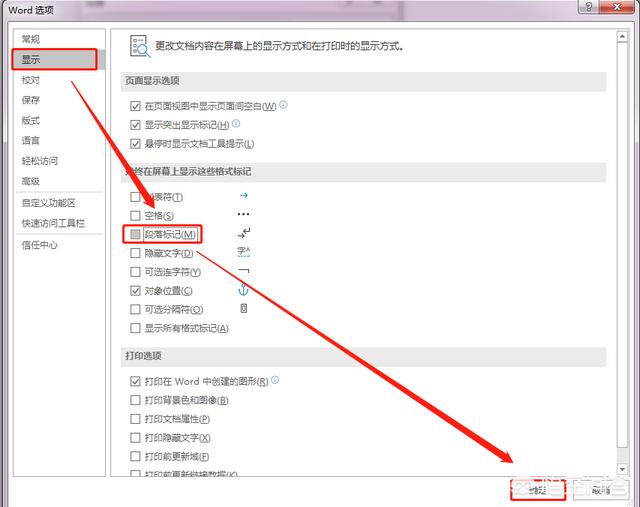The height and width of the screenshot is (507, 640).
Task: Toggle 悬停时显示文档工具提示(L) checkbox
Action: (x=135, y=144)
